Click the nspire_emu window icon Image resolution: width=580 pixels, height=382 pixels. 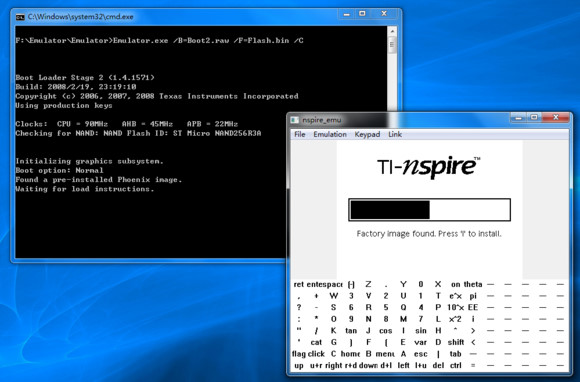pyautogui.click(x=294, y=120)
